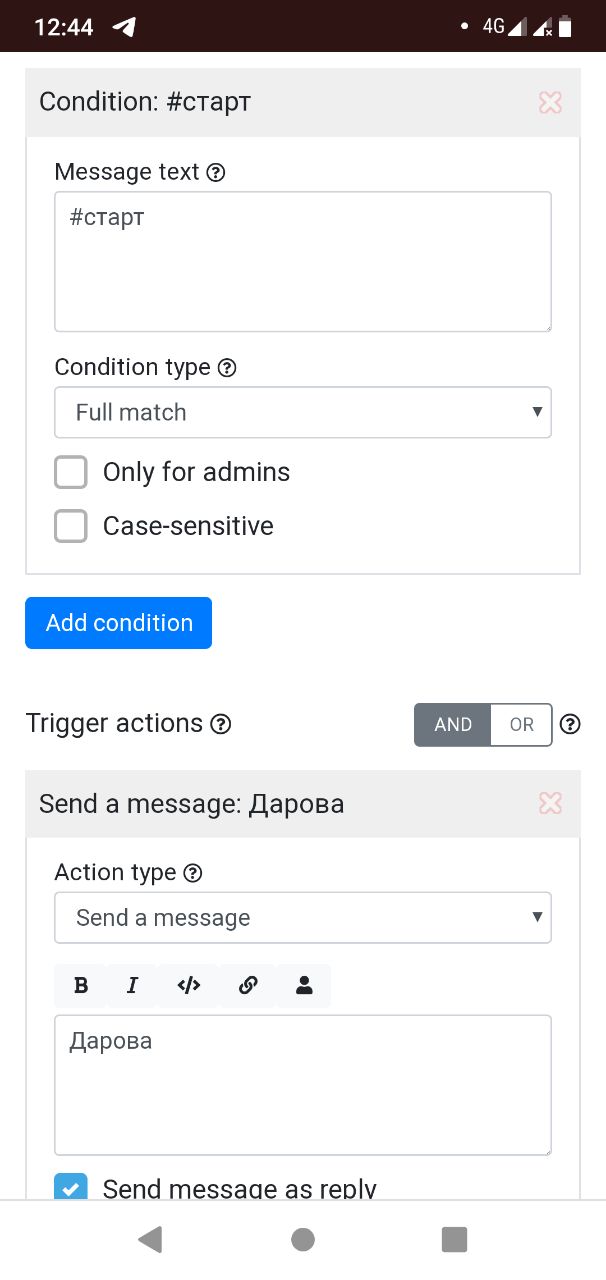Select AND for trigger actions

pos(453,725)
